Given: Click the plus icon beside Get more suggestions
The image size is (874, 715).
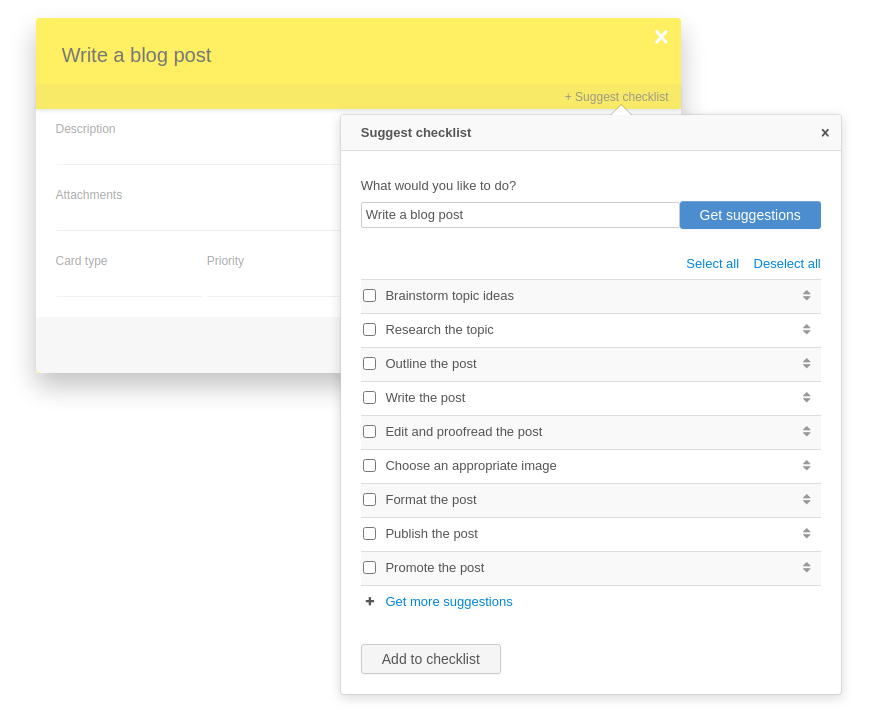Looking at the screenshot, I should point(370,601).
